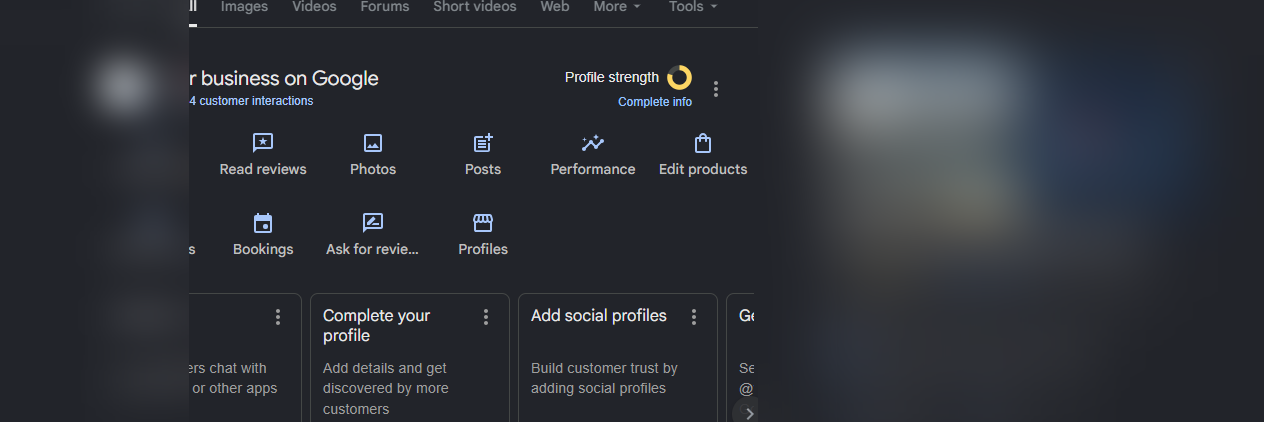
Task: Expand the Tools dropdown
Action: coord(693,7)
